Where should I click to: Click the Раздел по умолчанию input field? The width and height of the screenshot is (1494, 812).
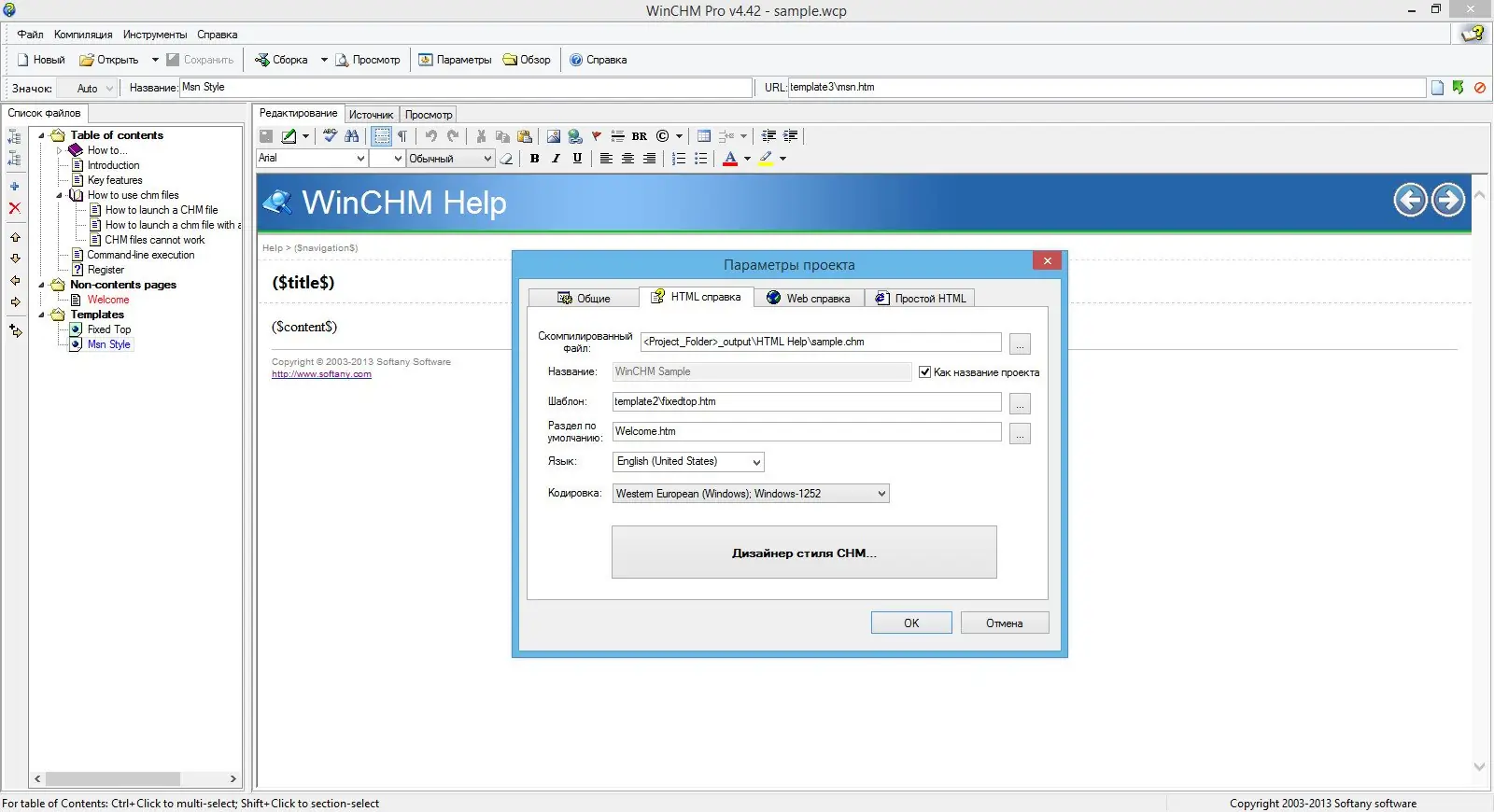point(807,432)
